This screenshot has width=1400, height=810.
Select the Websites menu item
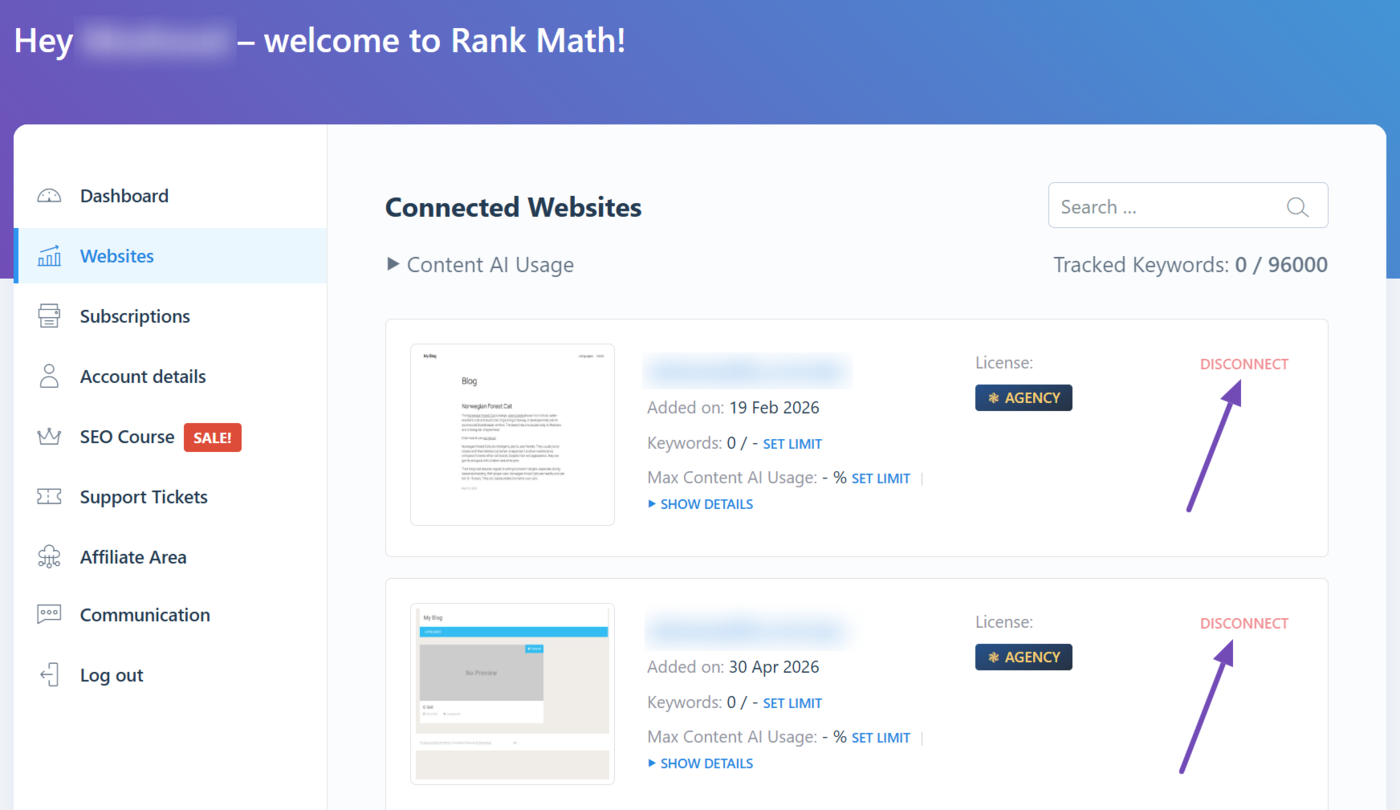pyautogui.click(x=170, y=256)
